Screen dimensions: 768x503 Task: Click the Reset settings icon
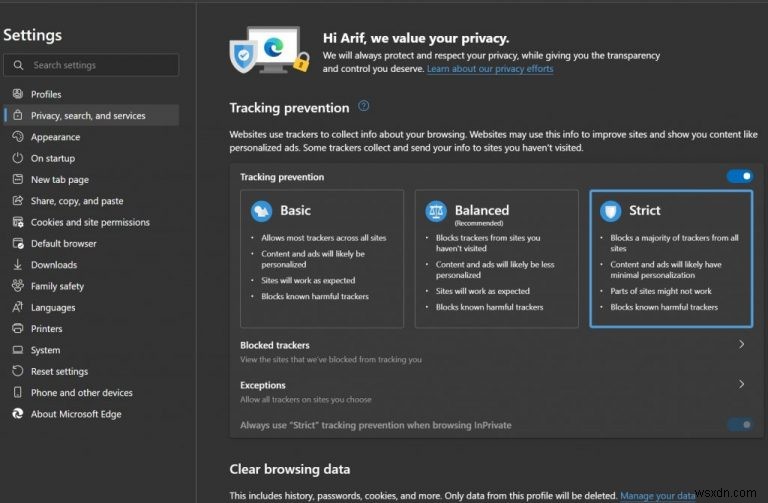click(18, 371)
